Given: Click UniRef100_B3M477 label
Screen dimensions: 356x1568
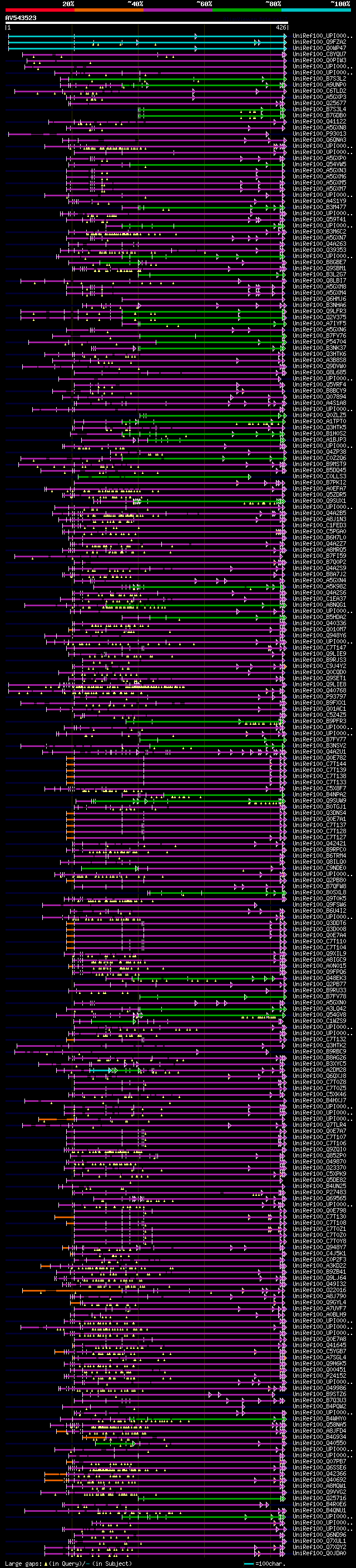Looking at the screenshot, I should pyautogui.click(x=319, y=207).
